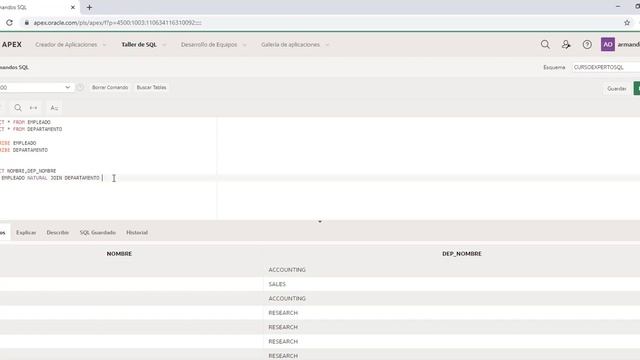Switch to the Describir tab

58,232
